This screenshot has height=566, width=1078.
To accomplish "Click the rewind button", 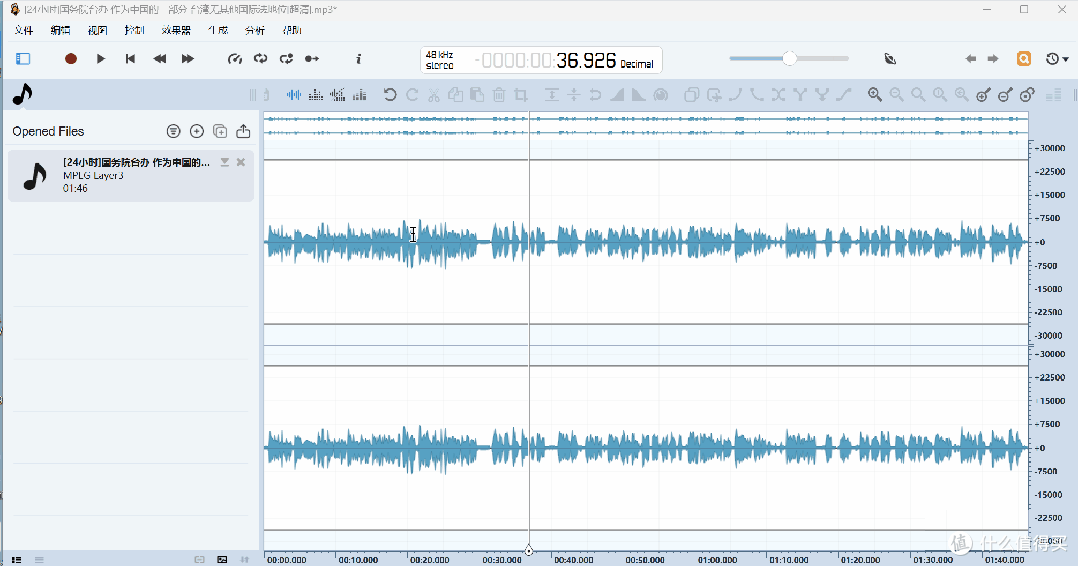I will coord(160,59).
